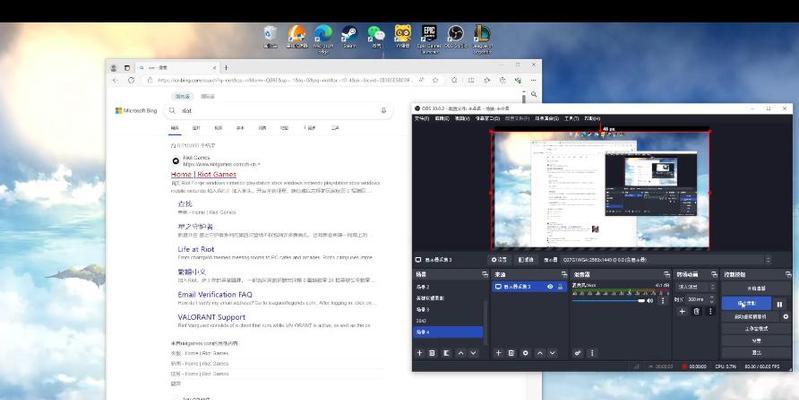
Task: Add a new source with the Sources plus icon
Action: (x=498, y=353)
